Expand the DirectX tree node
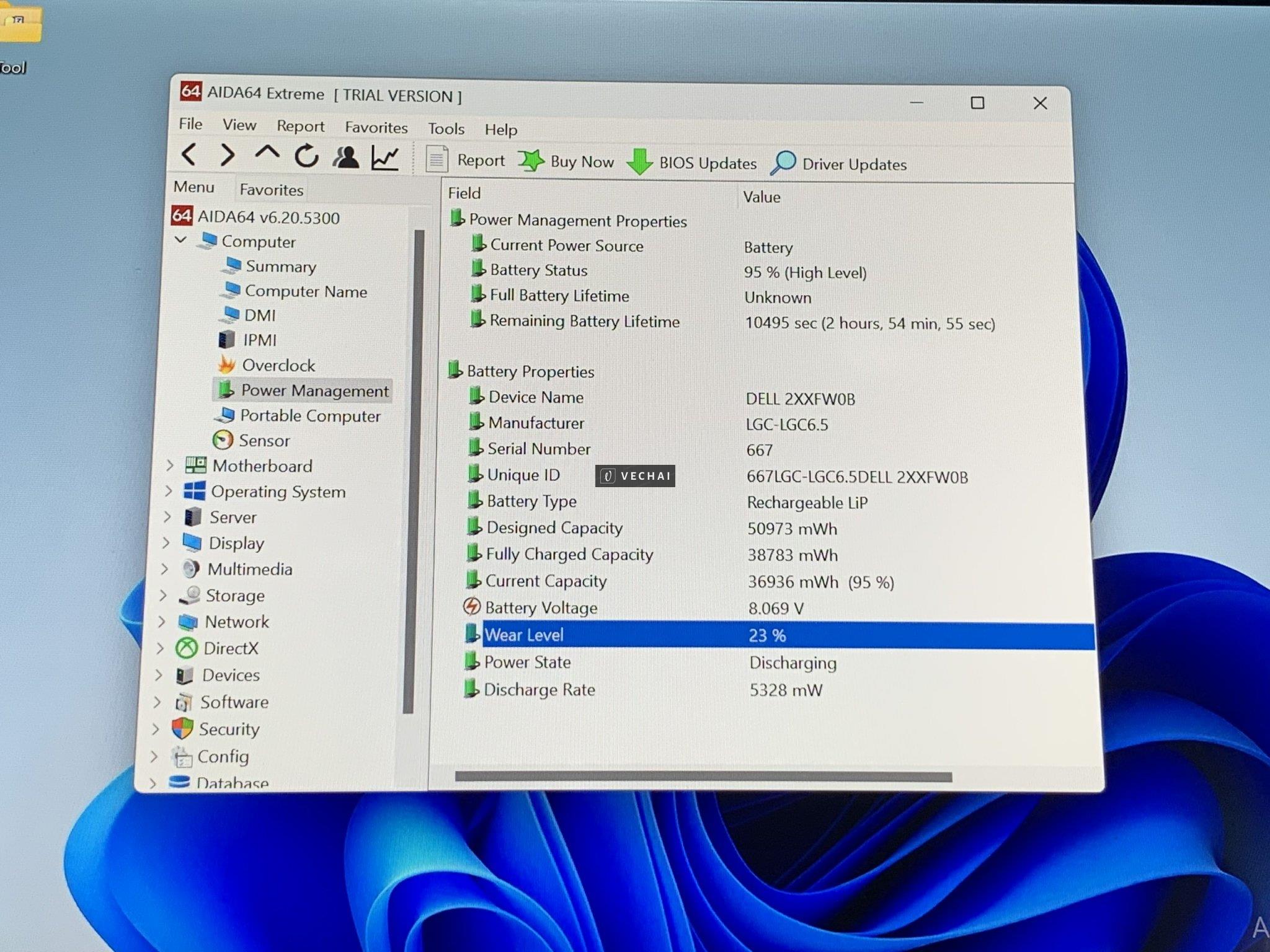This screenshot has height=952, width=1270. [161, 648]
